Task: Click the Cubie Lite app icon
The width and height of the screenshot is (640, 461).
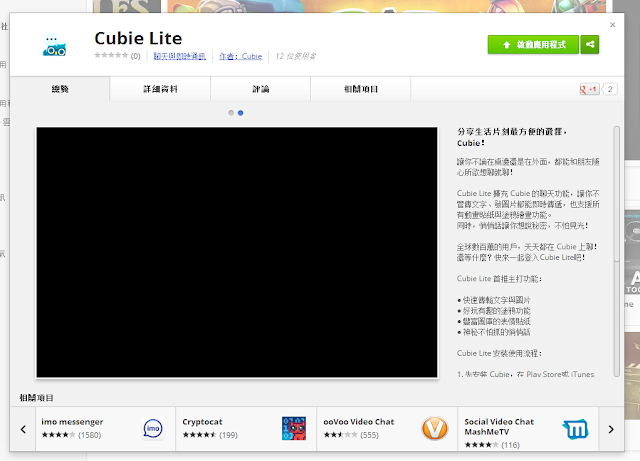Action: [x=54, y=45]
